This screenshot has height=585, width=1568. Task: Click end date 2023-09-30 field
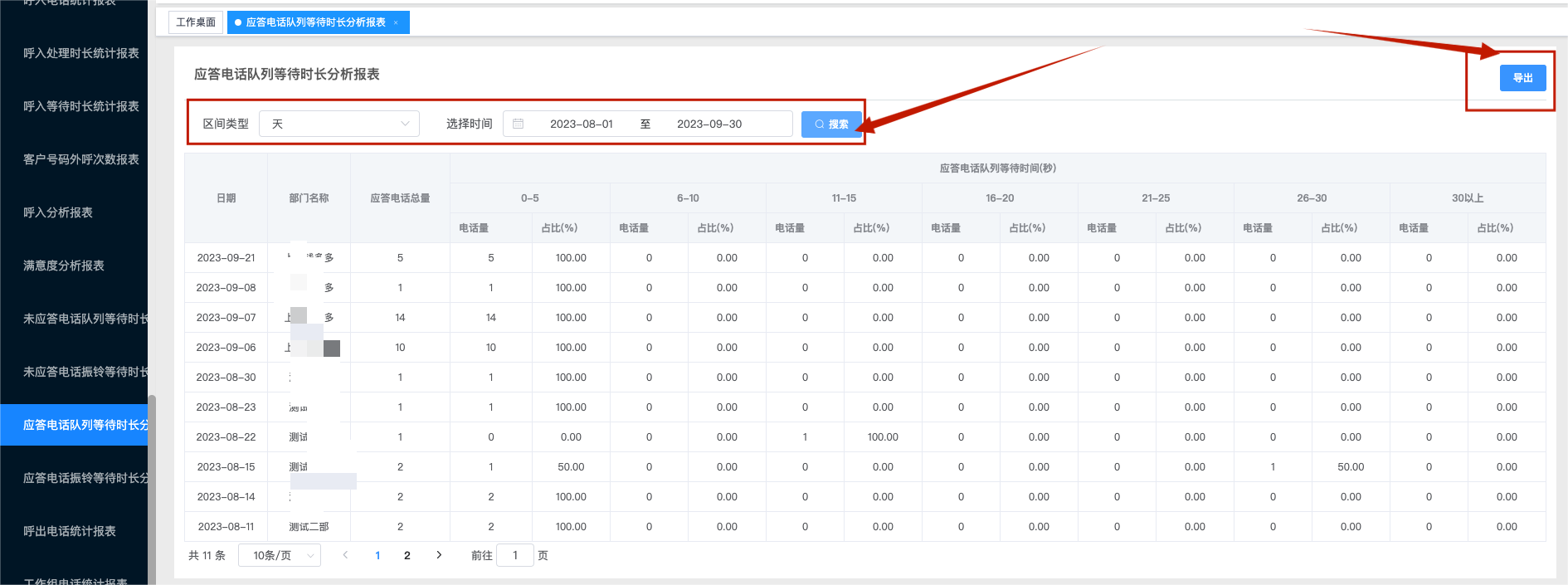(709, 124)
